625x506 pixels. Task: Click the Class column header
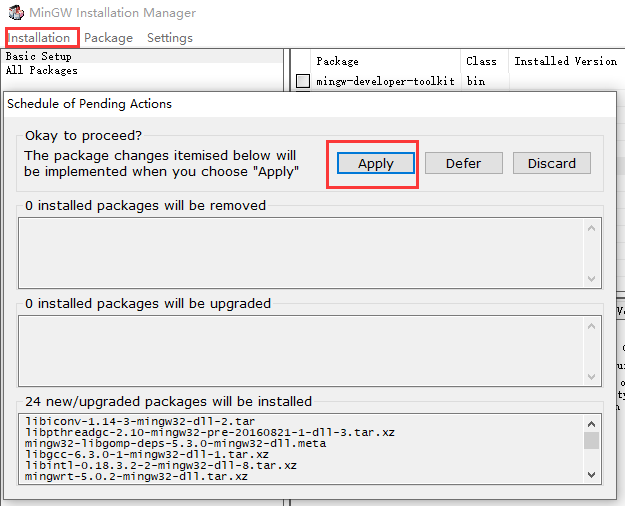481,61
